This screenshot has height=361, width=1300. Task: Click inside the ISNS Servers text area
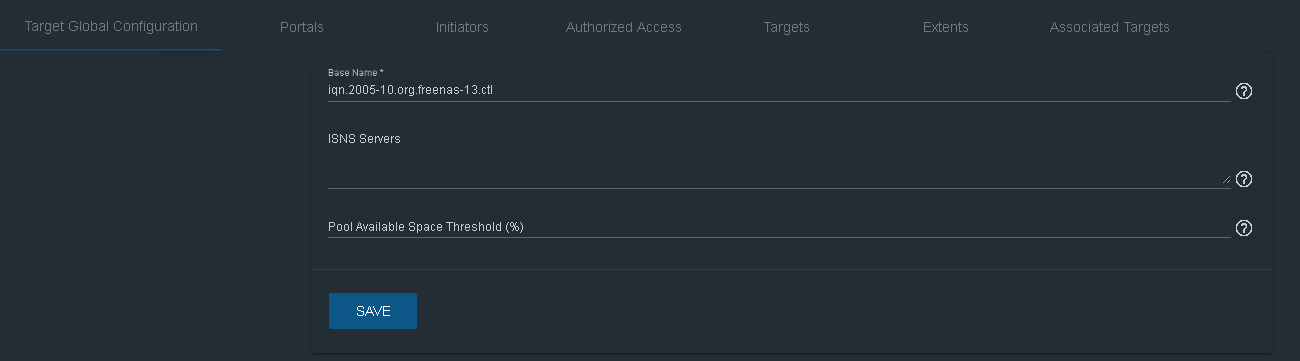point(779,170)
